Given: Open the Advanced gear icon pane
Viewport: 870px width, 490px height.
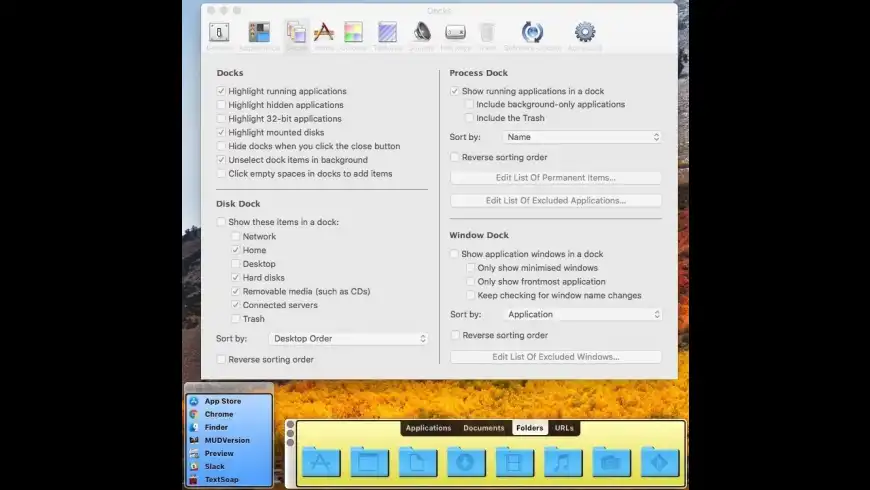Looking at the screenshot, I should coord(585,33).
